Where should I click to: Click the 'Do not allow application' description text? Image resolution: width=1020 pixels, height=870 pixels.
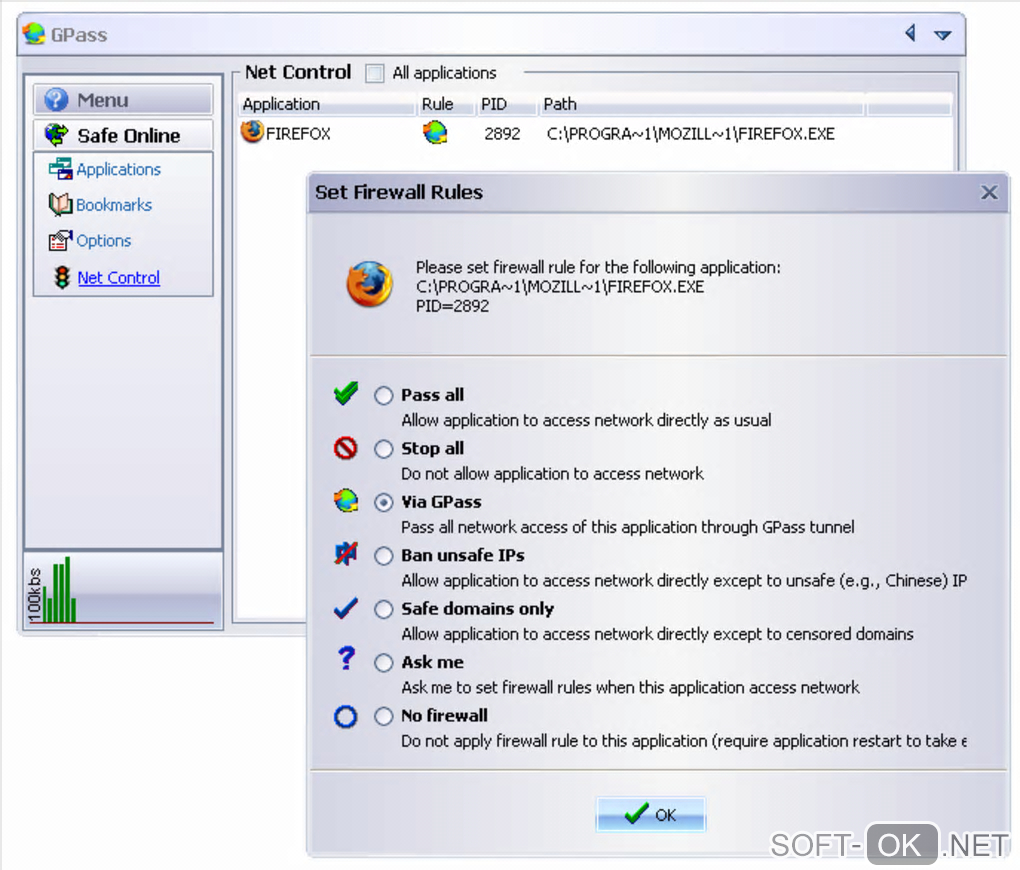552,474
